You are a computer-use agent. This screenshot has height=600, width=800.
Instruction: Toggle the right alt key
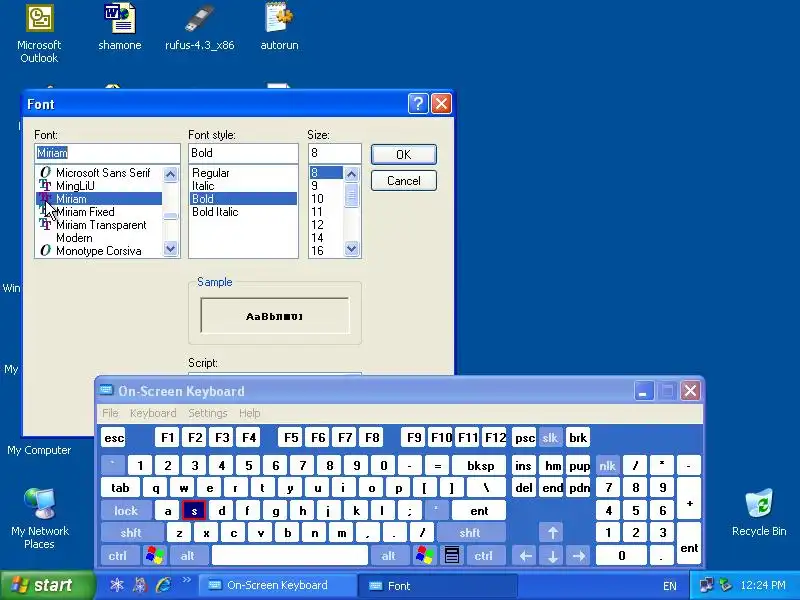(x=389, y=555)
